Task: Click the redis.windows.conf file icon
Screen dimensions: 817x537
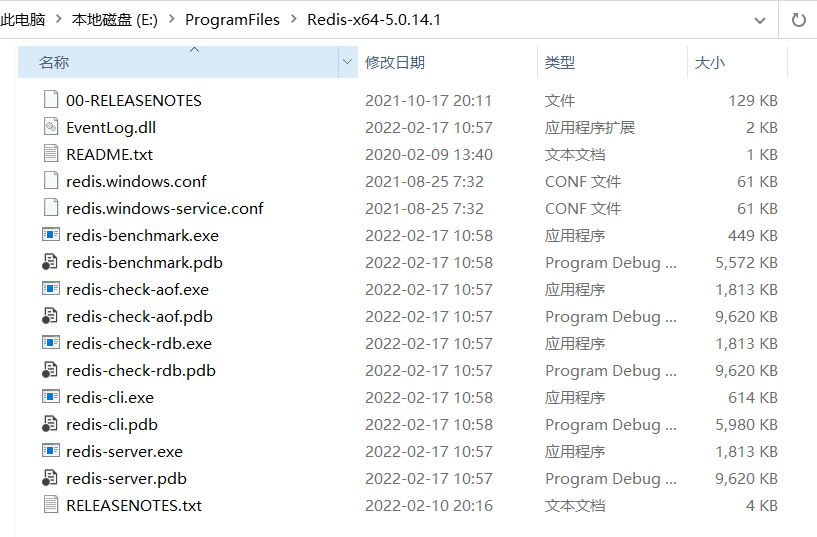Action: point(51,181)
